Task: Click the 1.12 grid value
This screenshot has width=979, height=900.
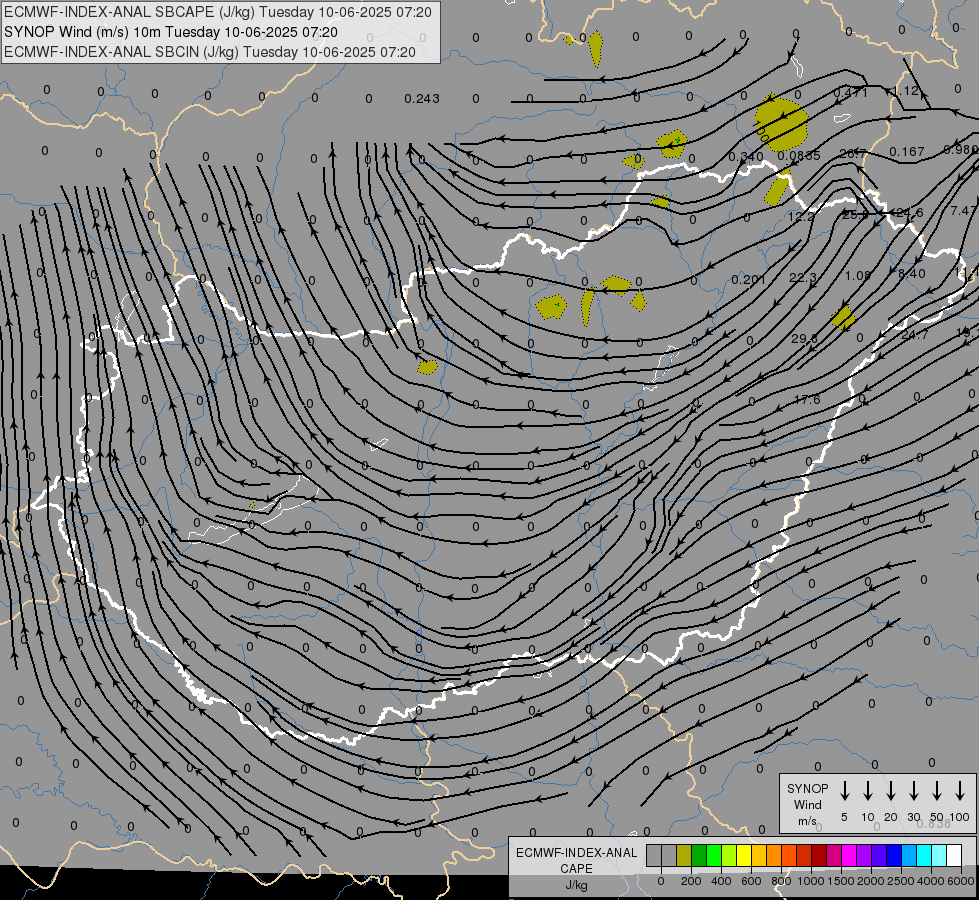Action: (x=907, y=91)
